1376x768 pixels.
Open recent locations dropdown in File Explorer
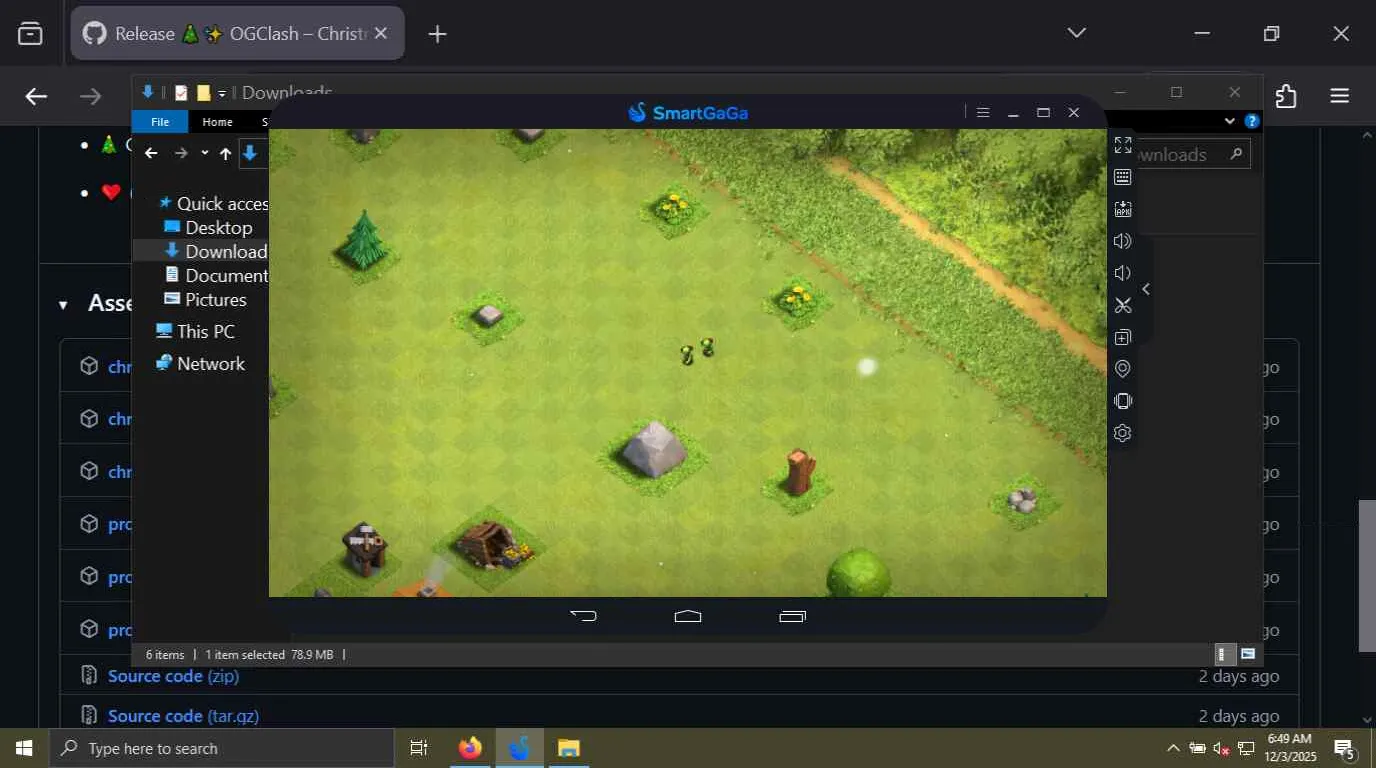204,153
